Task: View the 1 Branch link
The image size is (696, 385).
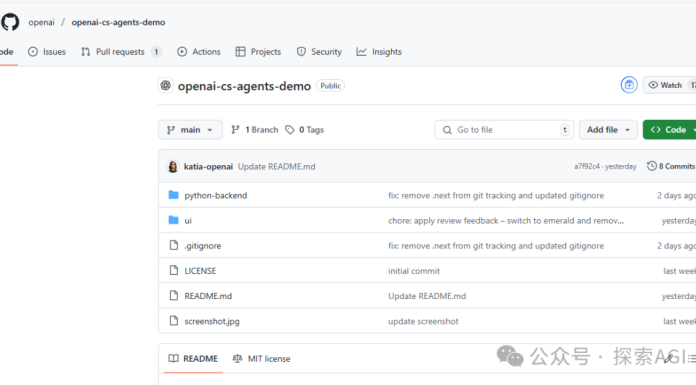Action: coord(255,130)
